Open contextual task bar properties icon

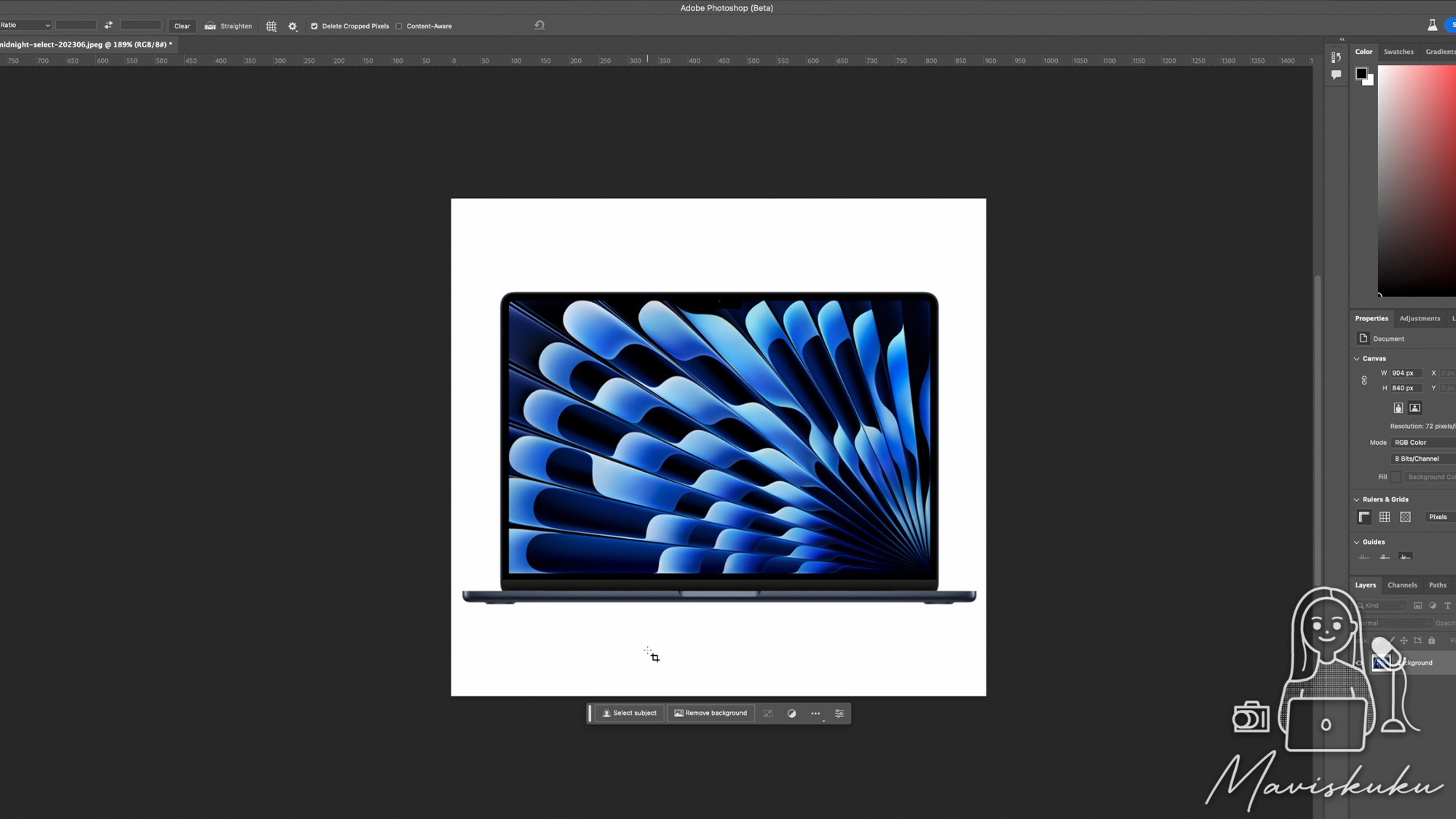(839, 713)
